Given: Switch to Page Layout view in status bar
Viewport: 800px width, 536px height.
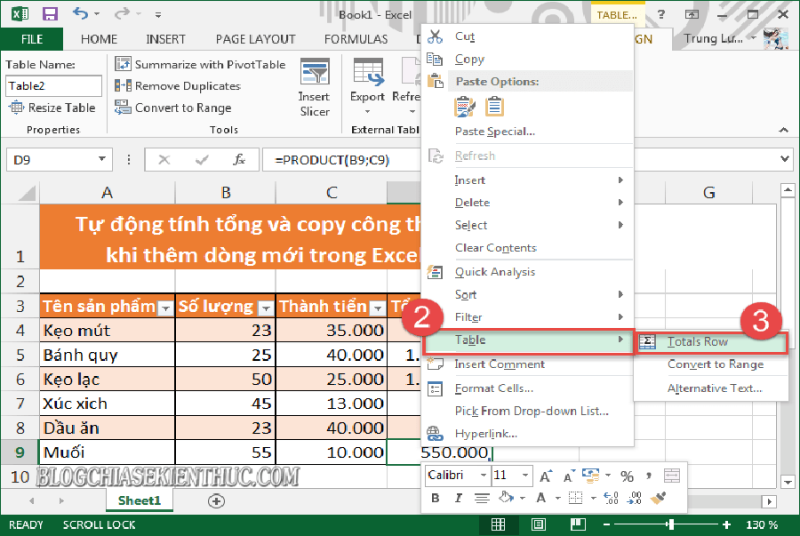Looking at the screenshot, I should [x=538, y=524].
